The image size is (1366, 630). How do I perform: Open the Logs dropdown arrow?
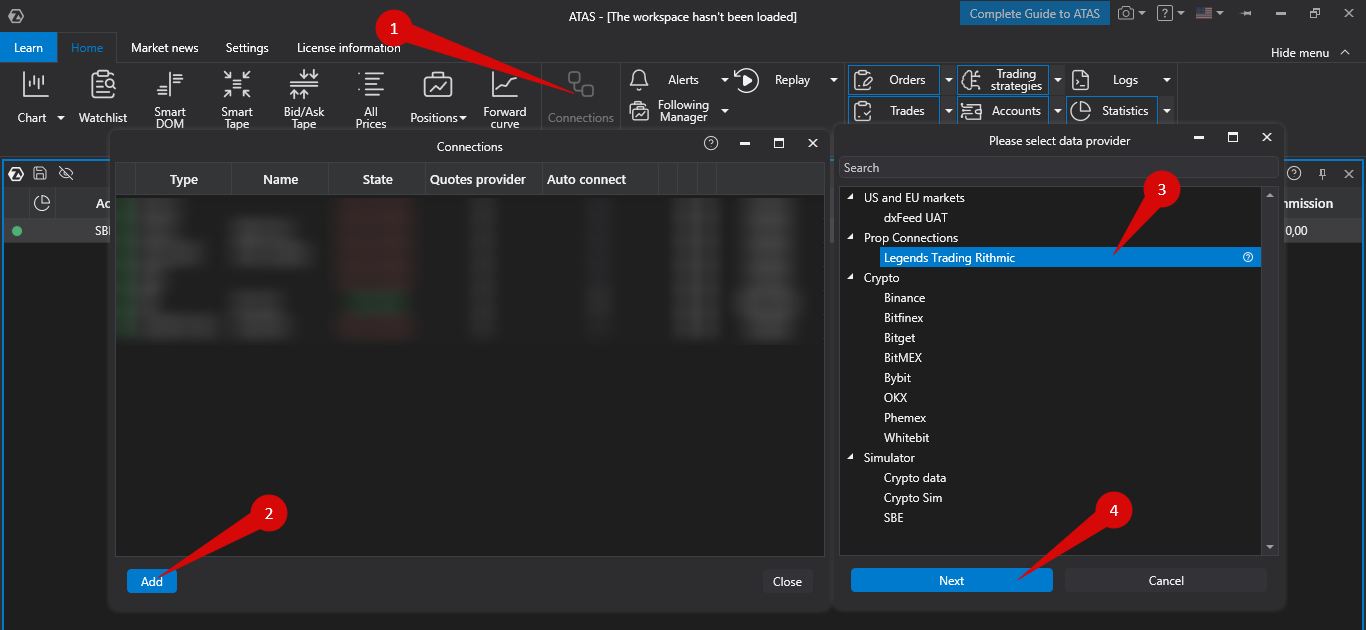coord(1166,79)
